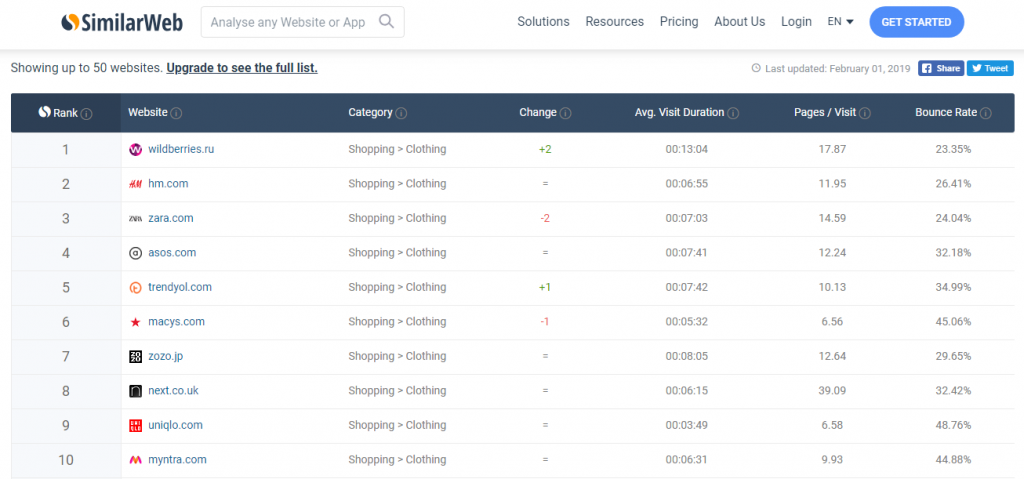Viewport: 1024px width, 479px height.
Task: Go to the Pricing page
Action: (x=679, y=22)
